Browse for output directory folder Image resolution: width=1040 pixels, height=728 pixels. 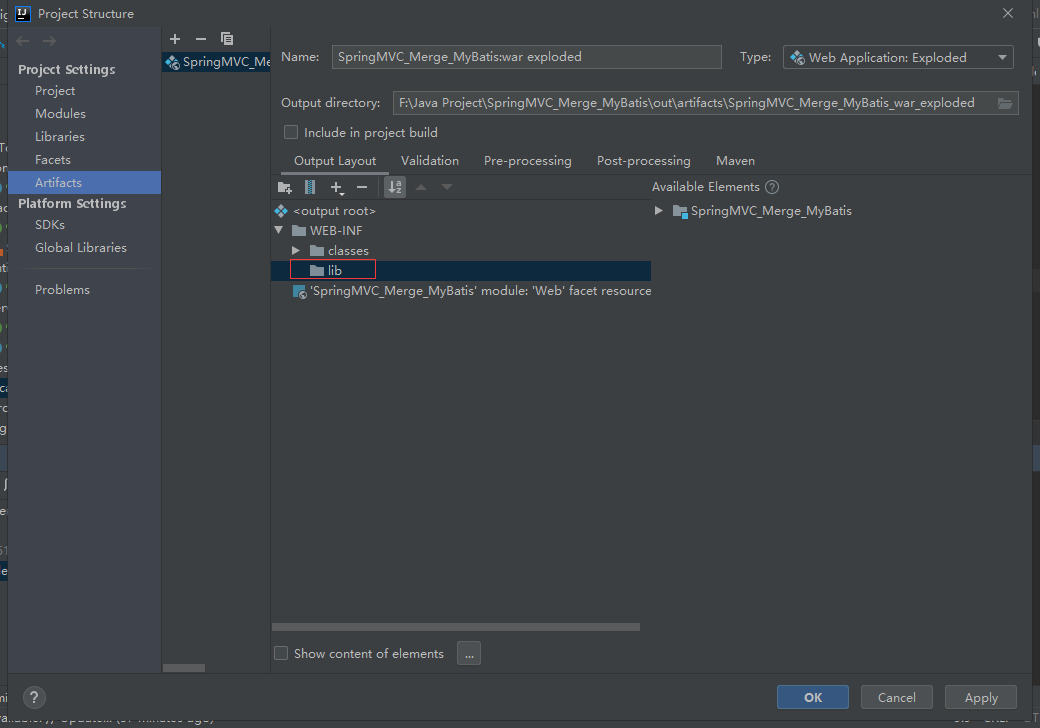[1005, 103]
